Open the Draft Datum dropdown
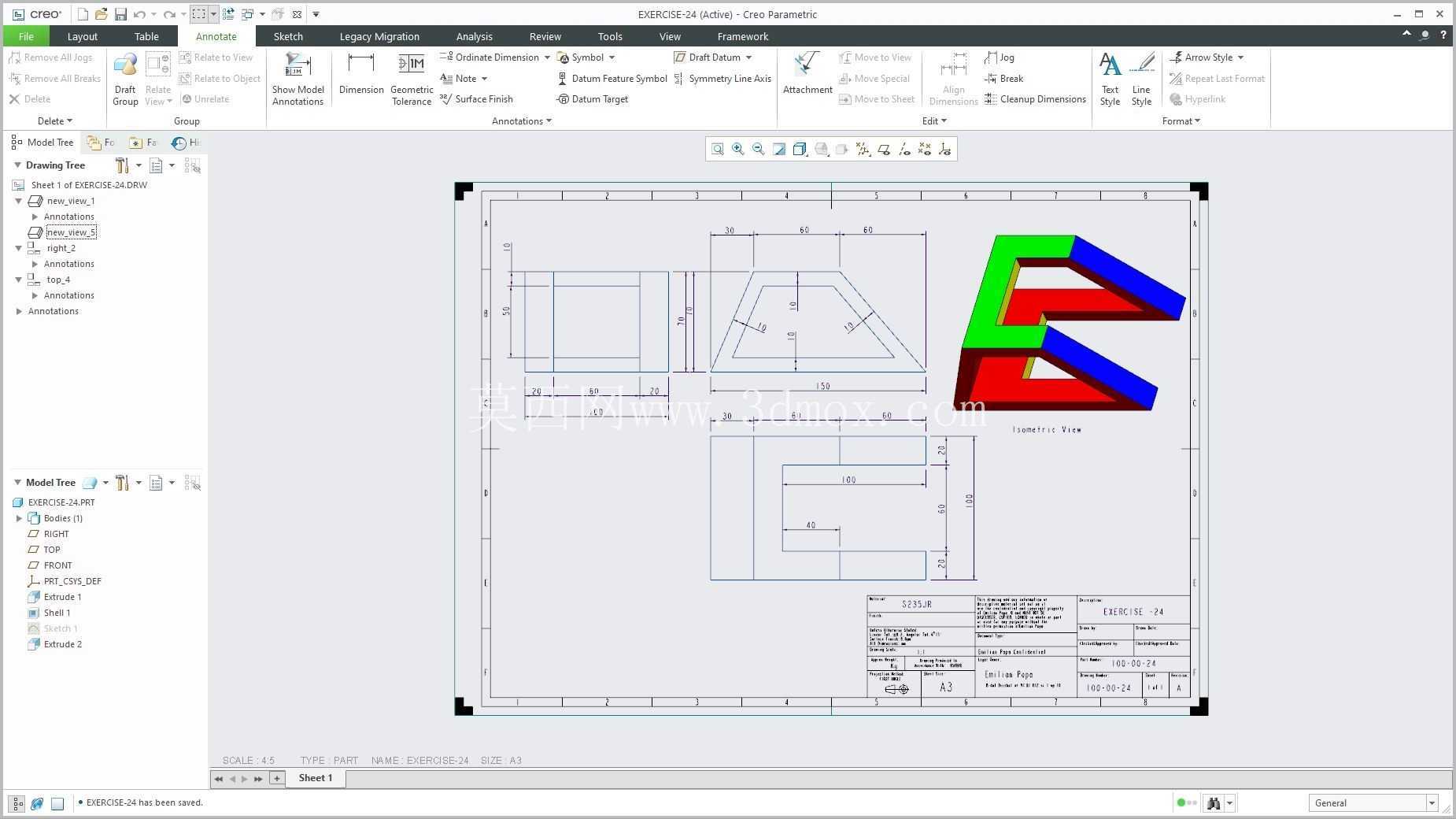 (x=748, y=57)
